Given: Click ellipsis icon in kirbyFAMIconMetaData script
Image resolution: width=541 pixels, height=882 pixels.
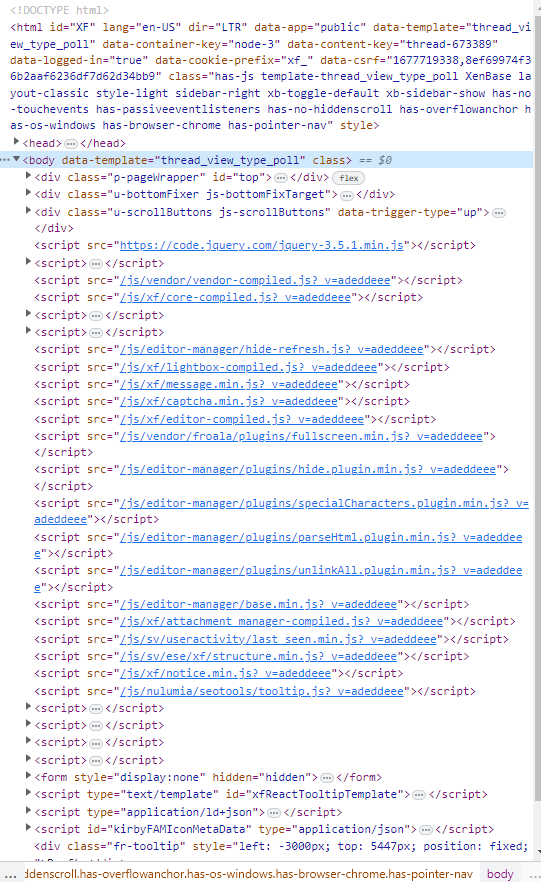Looking at the screenshot, I should (426, 829).
